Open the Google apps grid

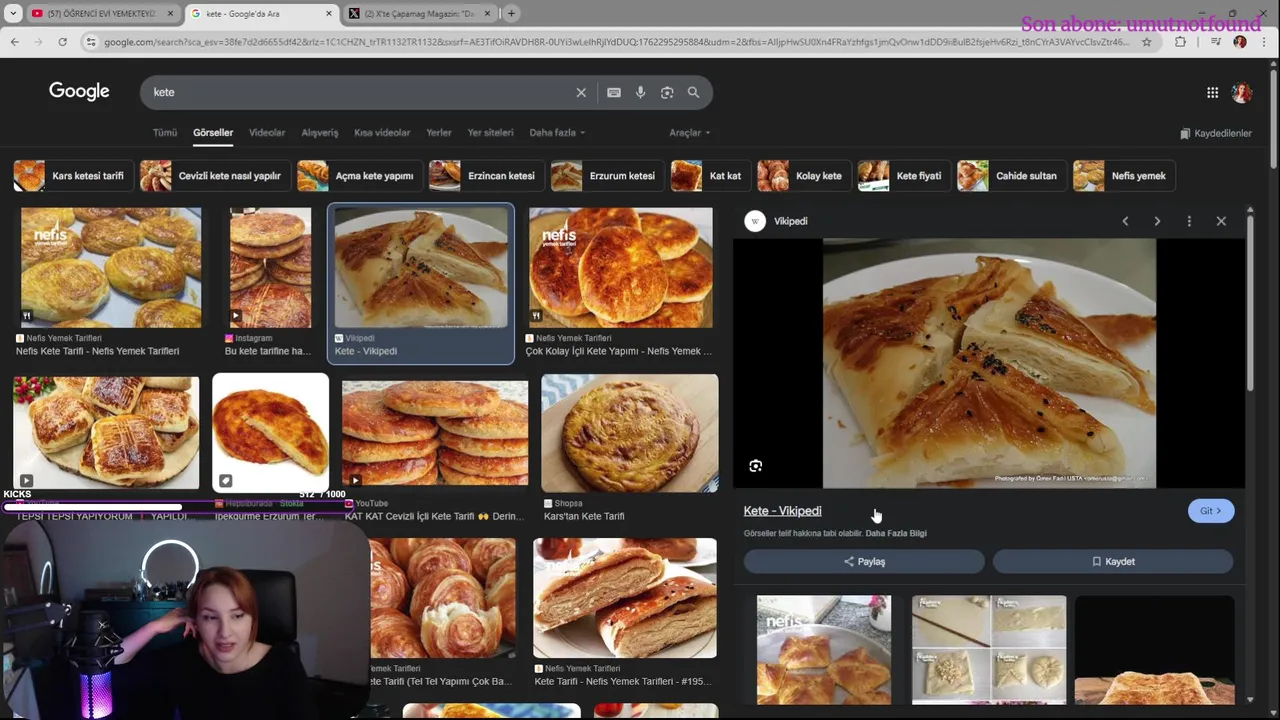tap(1212, 92)
